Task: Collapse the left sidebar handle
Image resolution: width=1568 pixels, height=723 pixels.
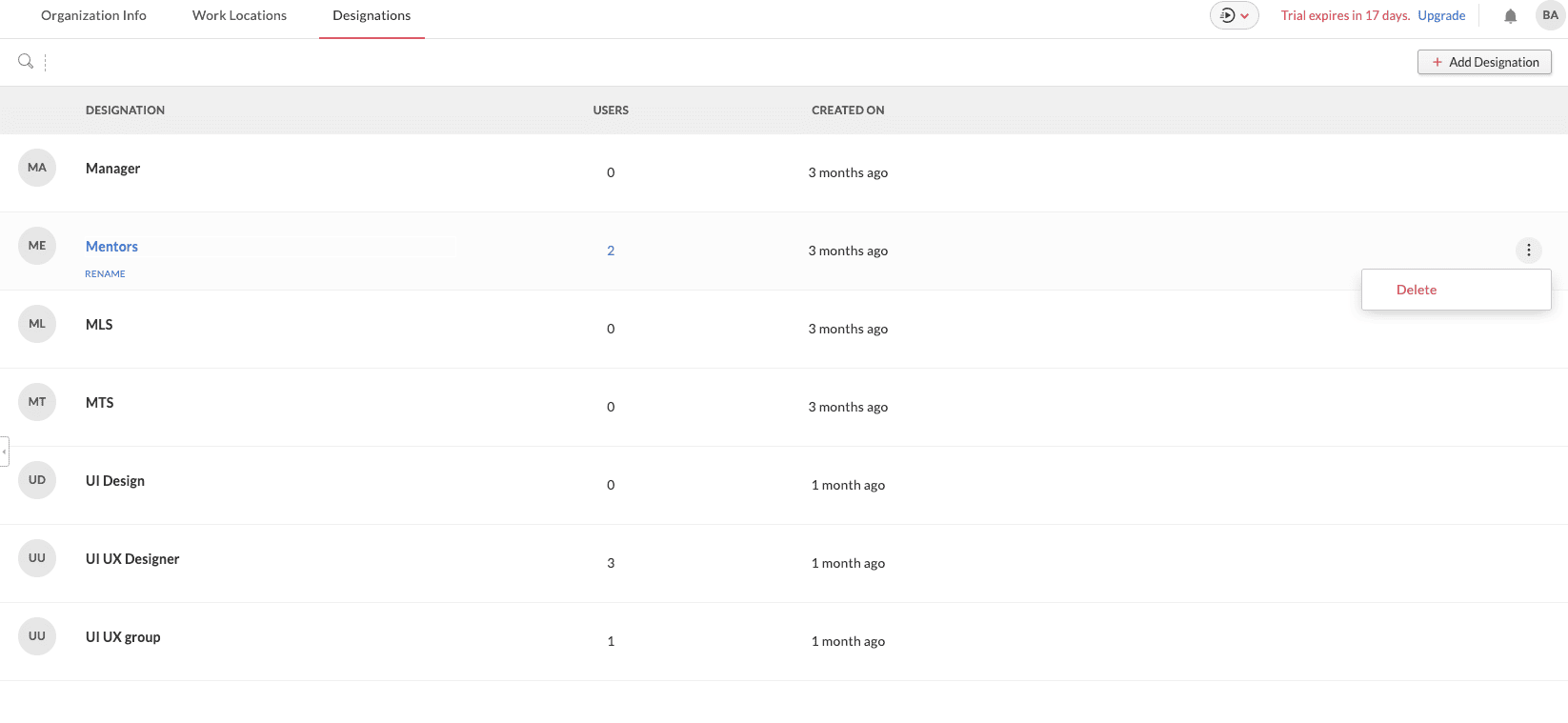Action: click(x=5, y=452)
